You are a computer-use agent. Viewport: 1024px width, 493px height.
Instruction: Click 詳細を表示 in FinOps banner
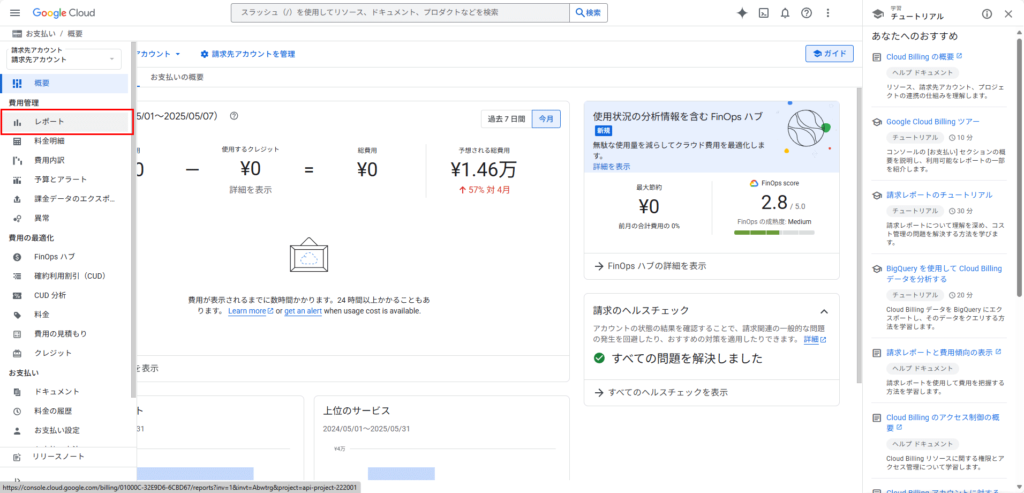611,167
